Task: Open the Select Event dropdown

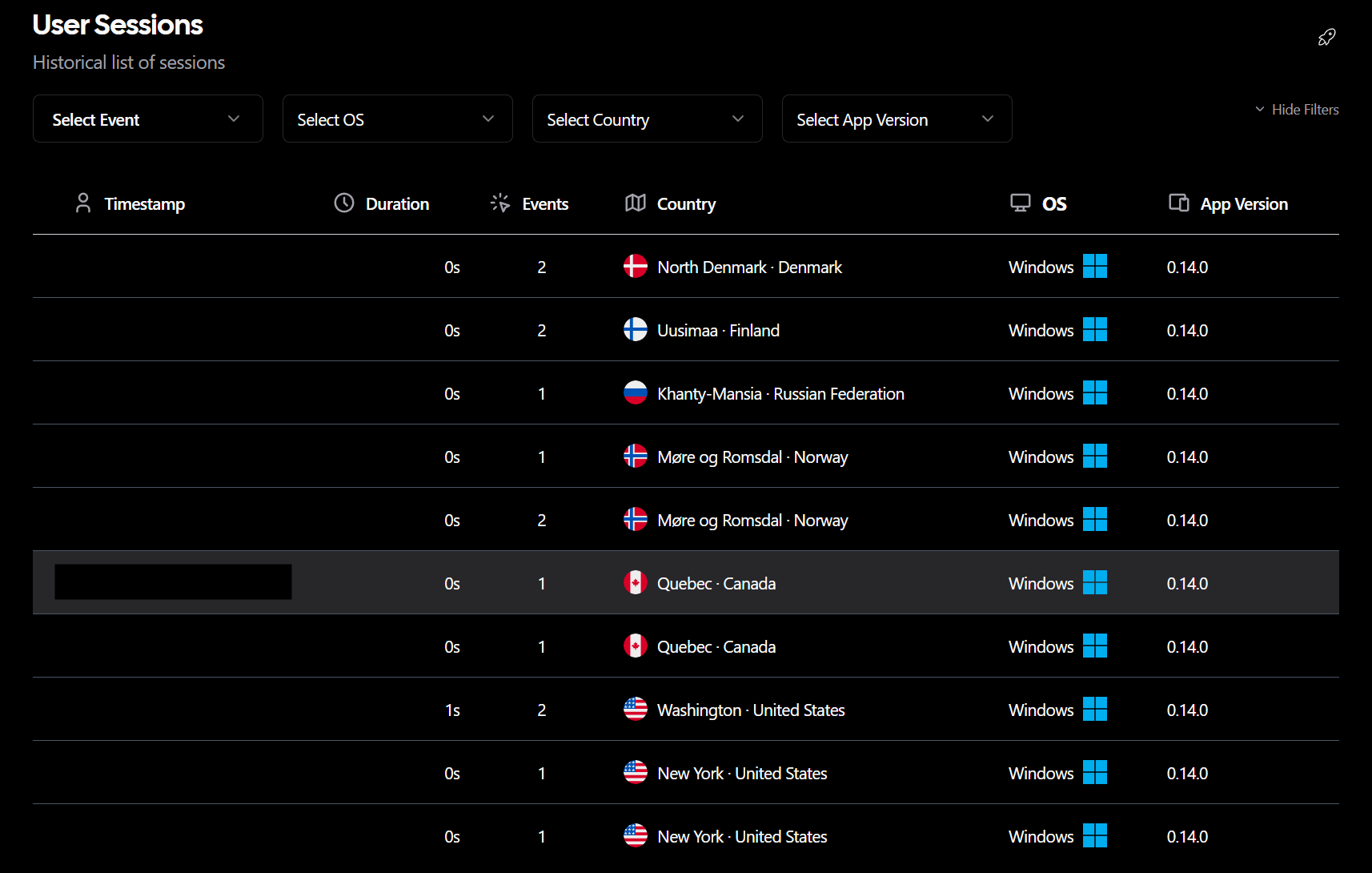Action: coord(148,119)
